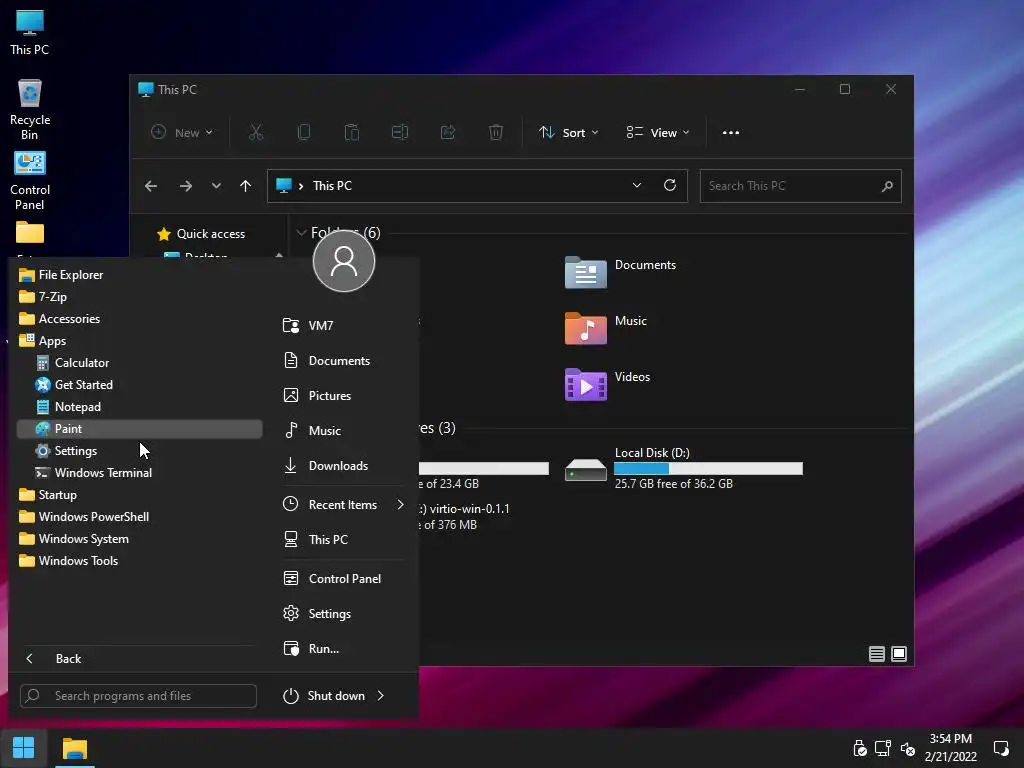Click the search magnifier in Search This PC

click(887, 186)
